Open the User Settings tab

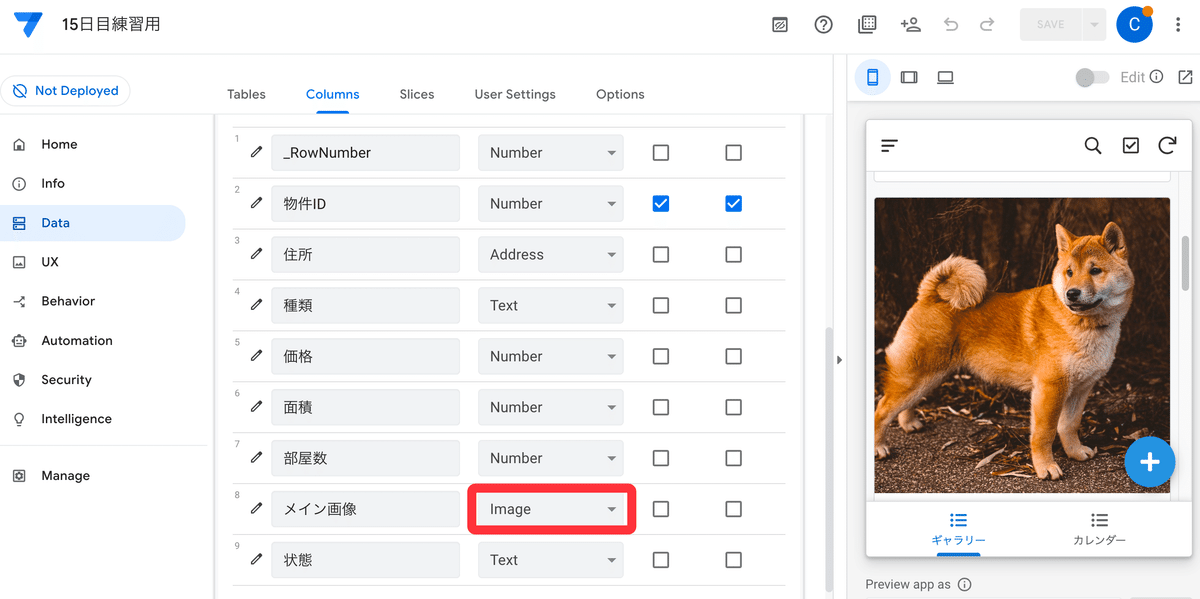coord(514,94)
